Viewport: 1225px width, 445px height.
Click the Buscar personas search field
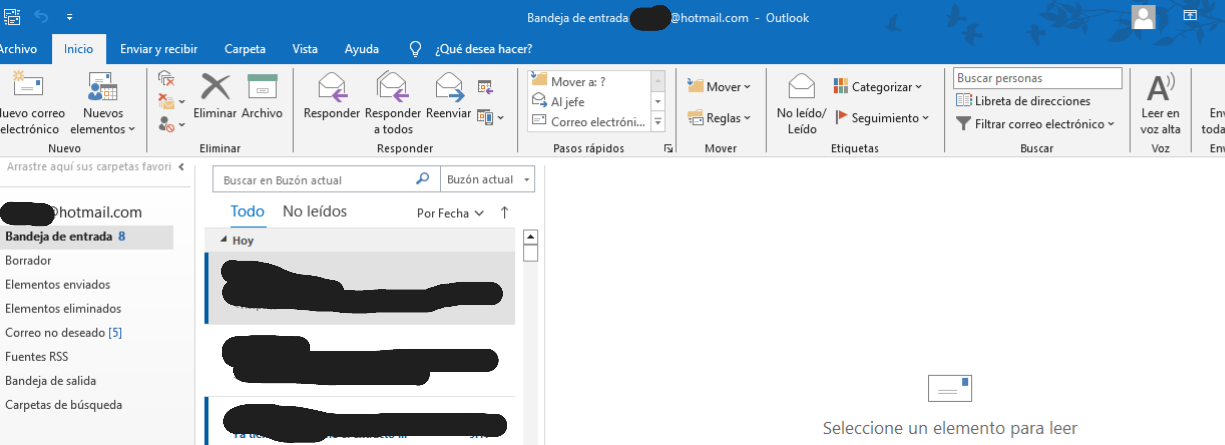pyautogui.click(x=1037, y=78)
